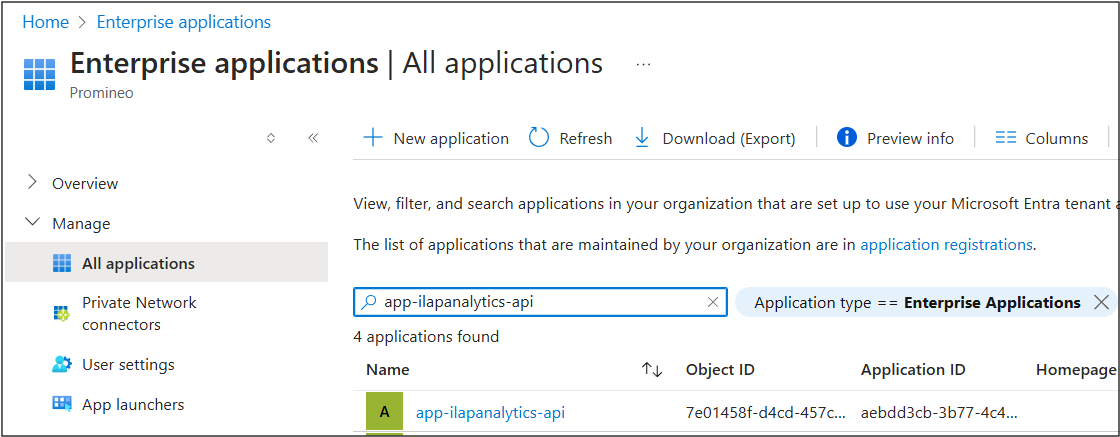Click the Download (Export) button
1120x437 pixels.
click(x=715, y=139)
